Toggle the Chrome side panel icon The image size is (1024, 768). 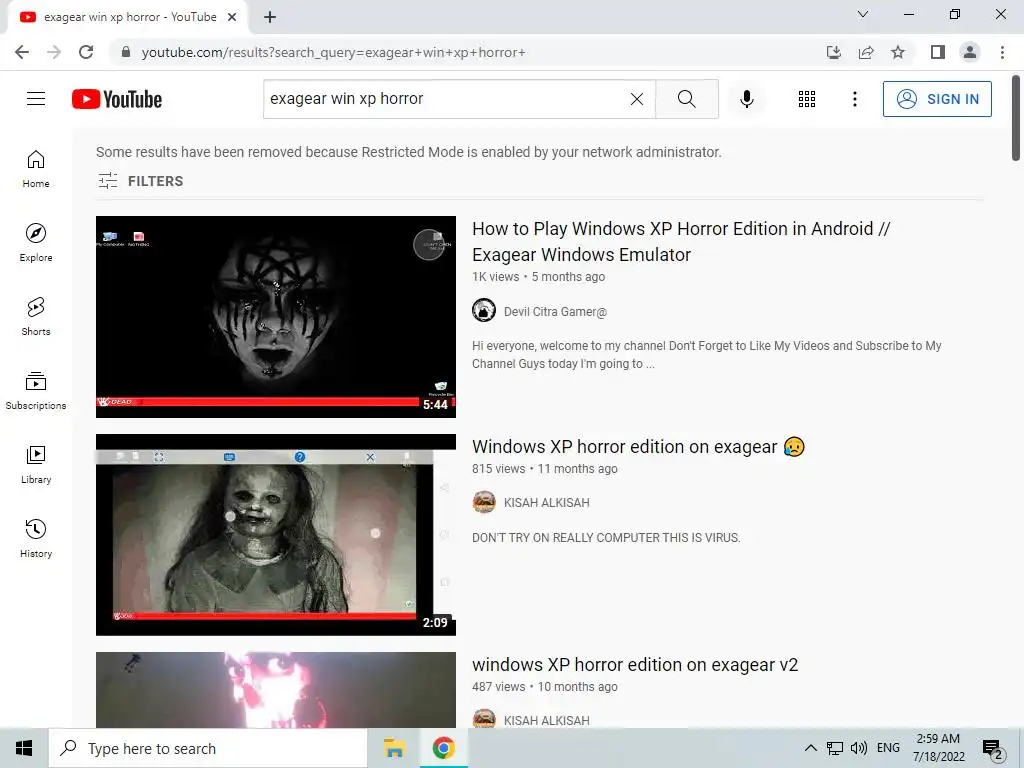pos(938,52)
